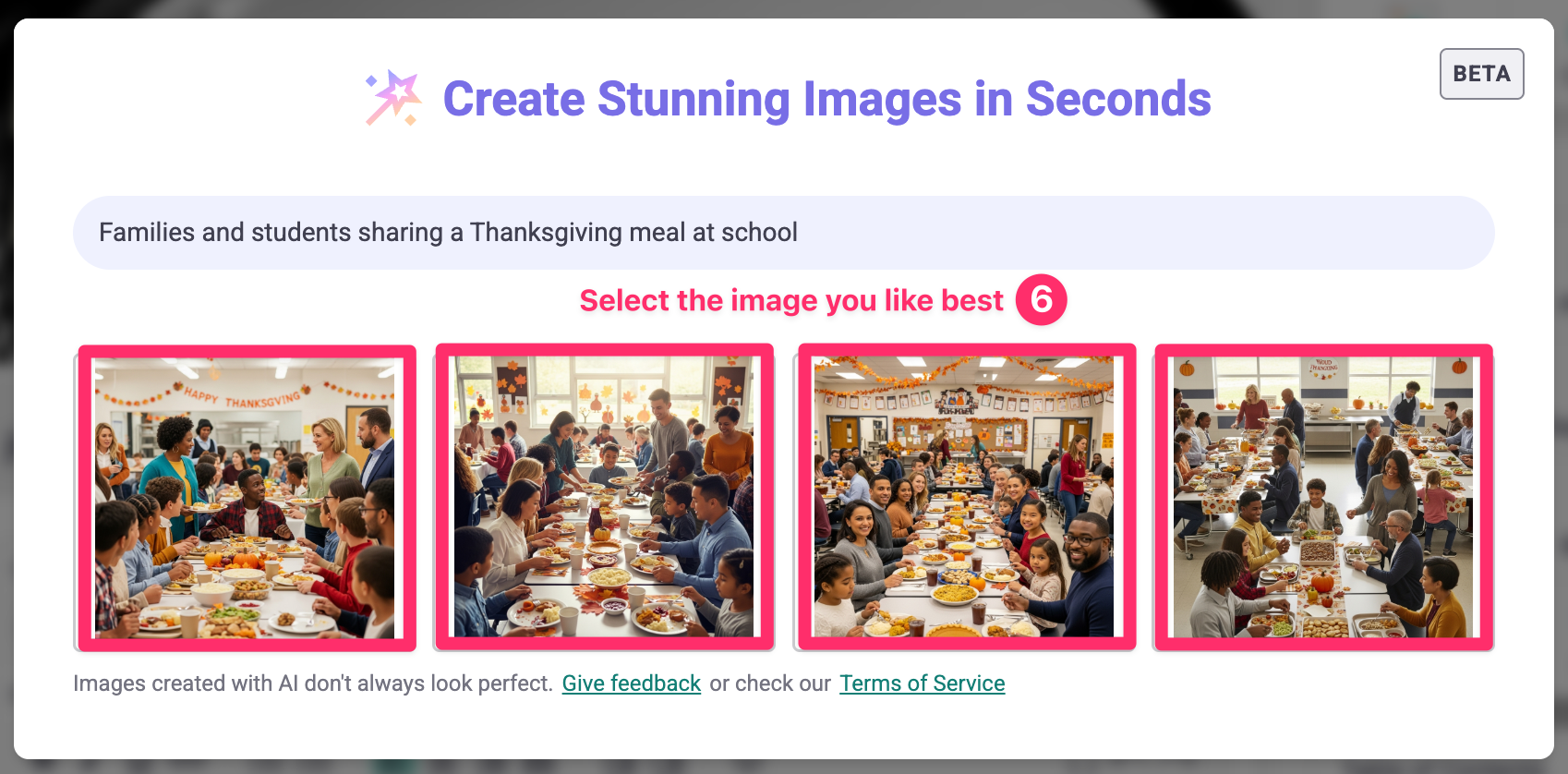This screenshot has height=774, width=1568.
Task: Click the Happy Thanksgiving banner in first image
Action: point(245,397)
